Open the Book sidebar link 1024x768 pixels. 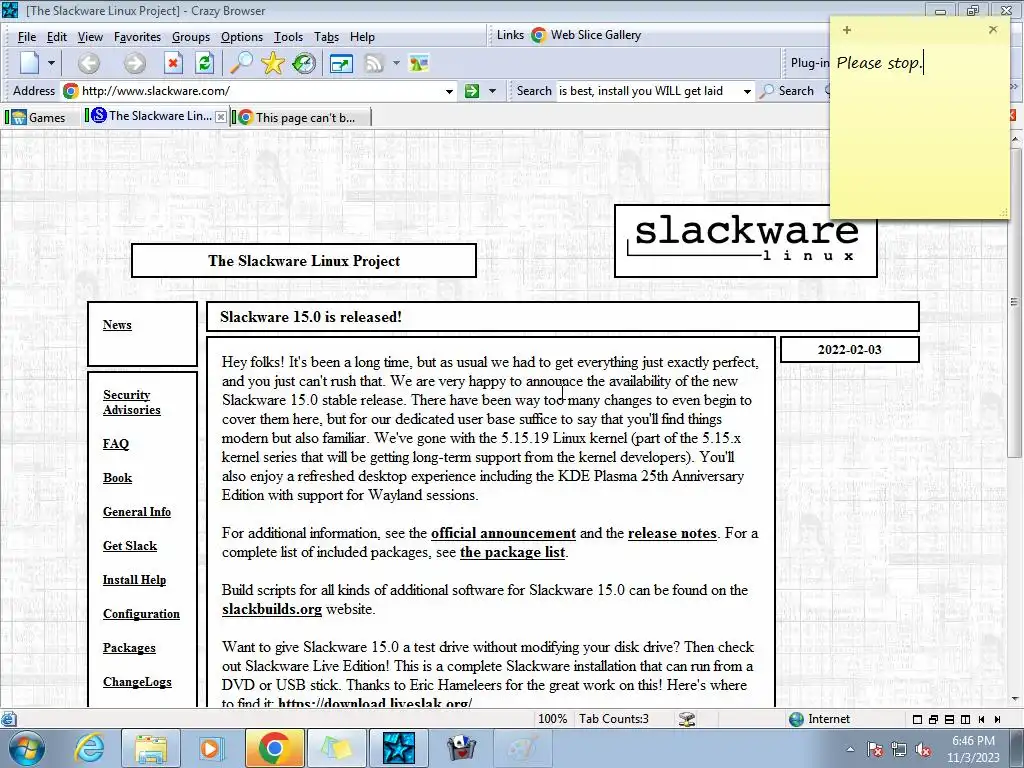[118, 478]
